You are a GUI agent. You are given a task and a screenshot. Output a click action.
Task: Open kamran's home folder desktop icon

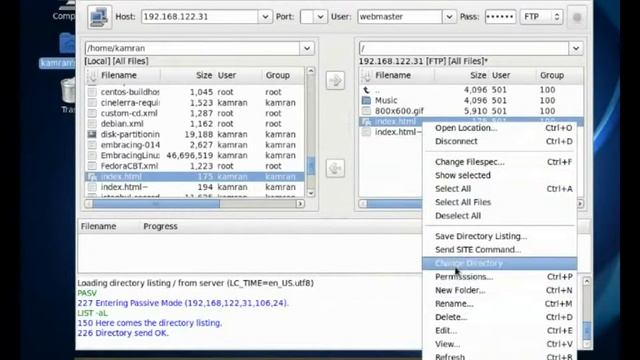(x=67, y=43)
